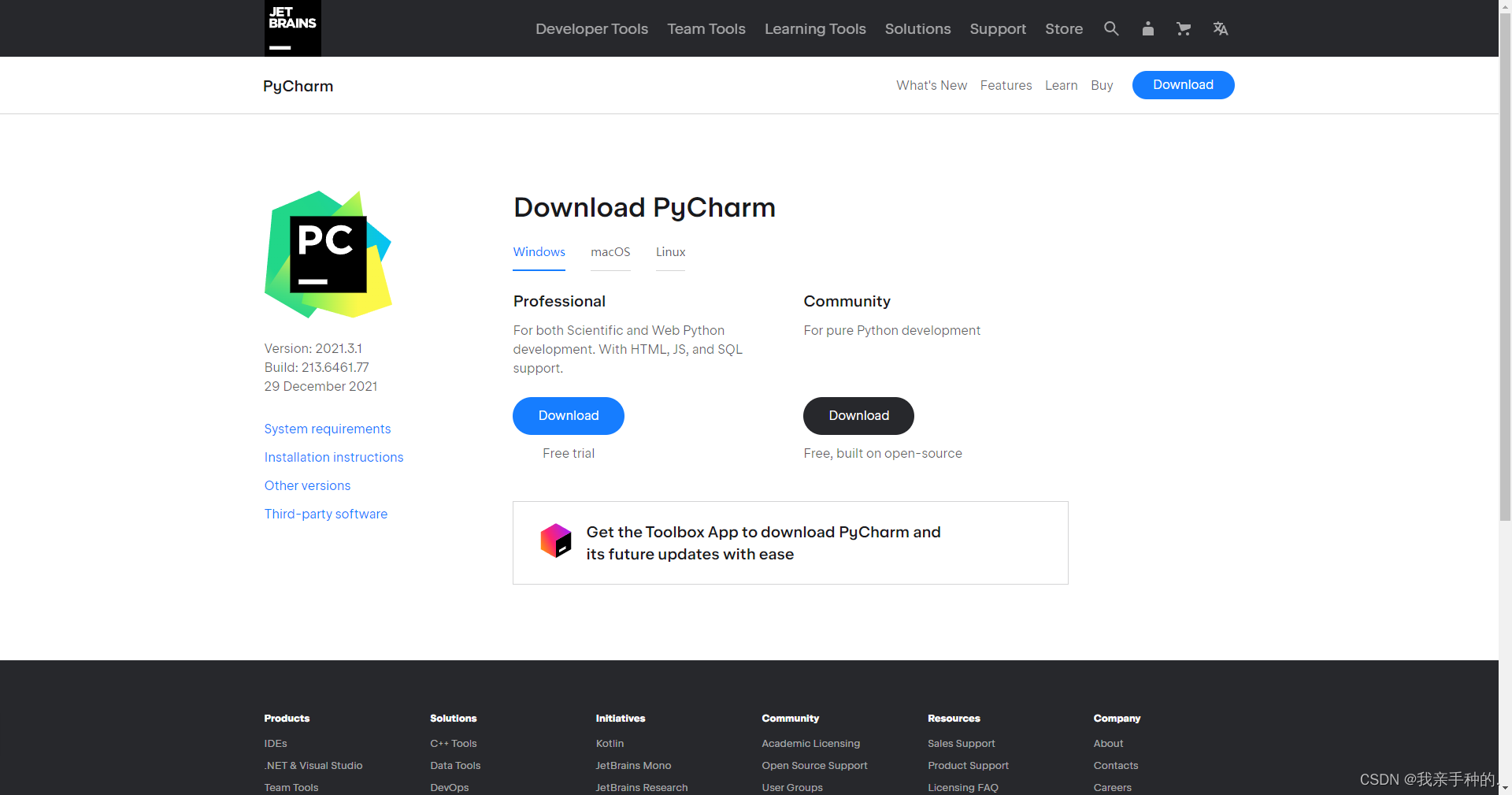Viewport: 1512px width, 795px height.
Task: Click the Toolbox App cube icon
Action: [x=555, y=541]
